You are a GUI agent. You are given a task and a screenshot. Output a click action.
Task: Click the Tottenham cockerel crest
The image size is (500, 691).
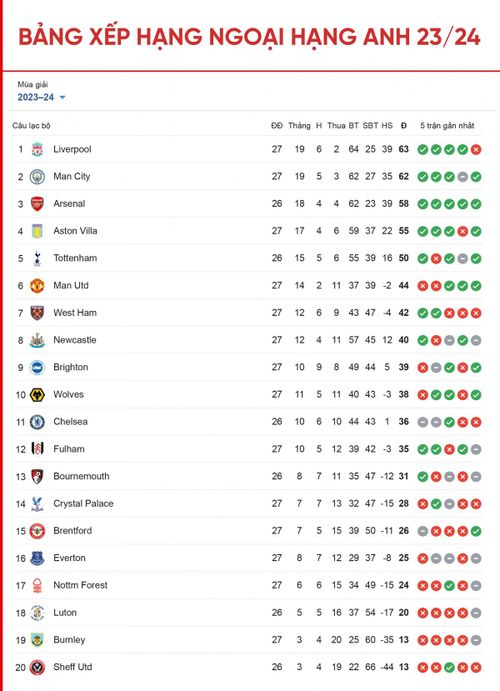(37, 258)
